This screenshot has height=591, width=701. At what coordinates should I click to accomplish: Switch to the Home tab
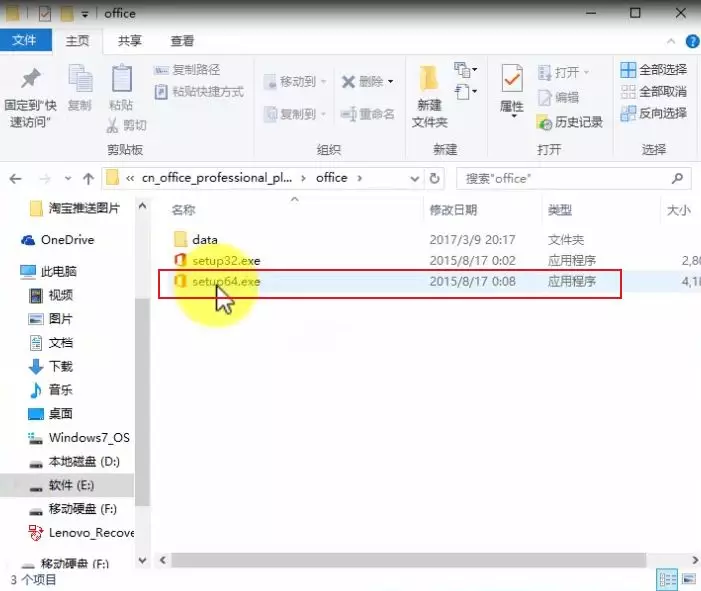77,41
